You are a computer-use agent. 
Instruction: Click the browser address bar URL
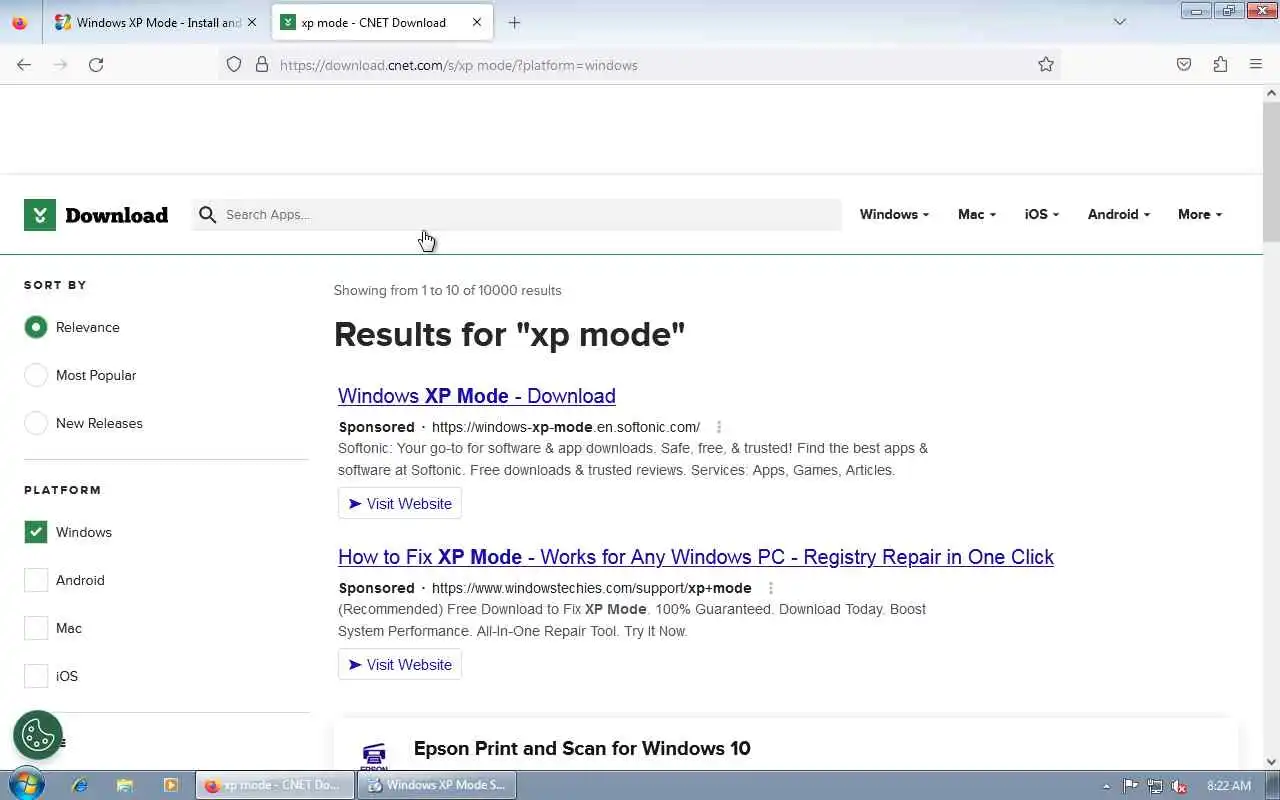pos(459,65)
